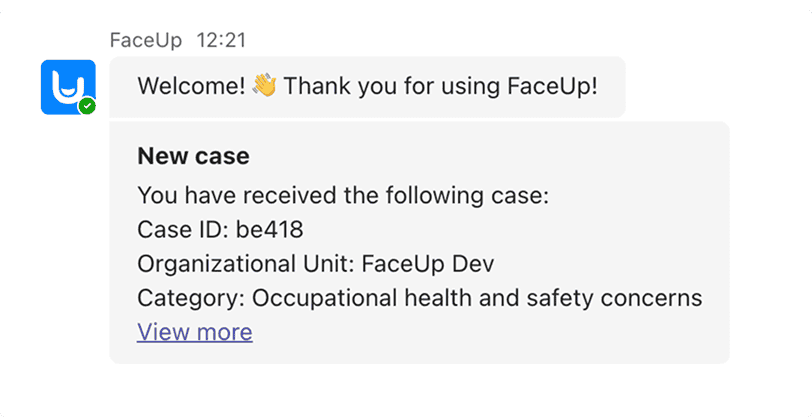
Task: Click the FaceUp sender name
Action: click(x=147, y=41)
